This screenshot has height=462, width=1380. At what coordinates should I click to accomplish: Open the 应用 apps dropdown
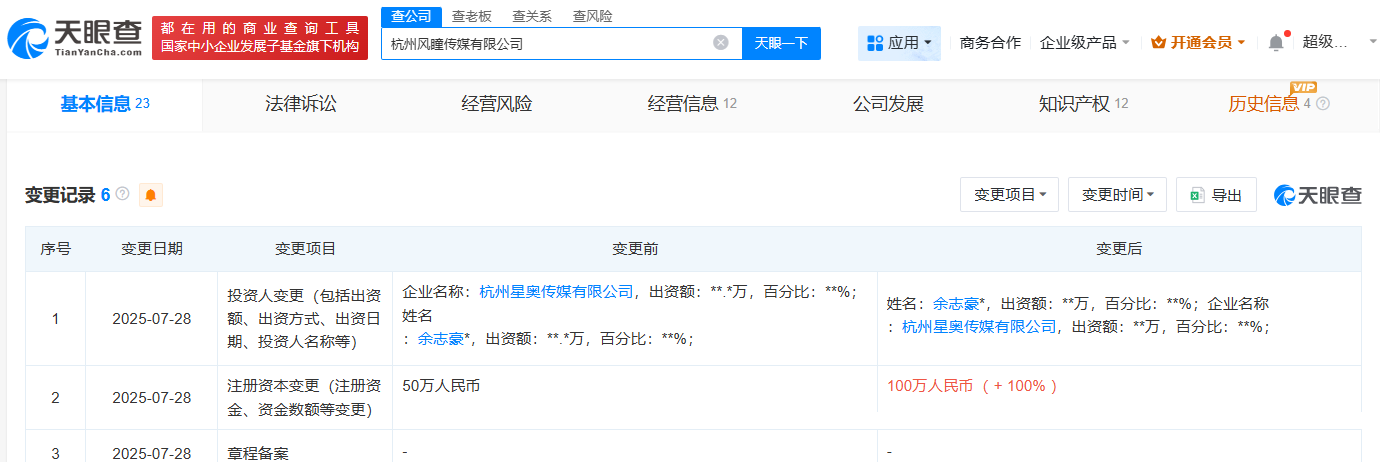[x=899, y=43]
